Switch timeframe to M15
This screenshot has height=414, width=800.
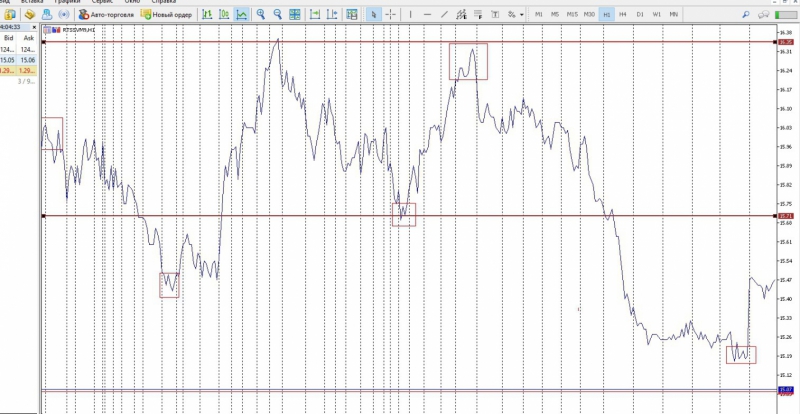572,15
